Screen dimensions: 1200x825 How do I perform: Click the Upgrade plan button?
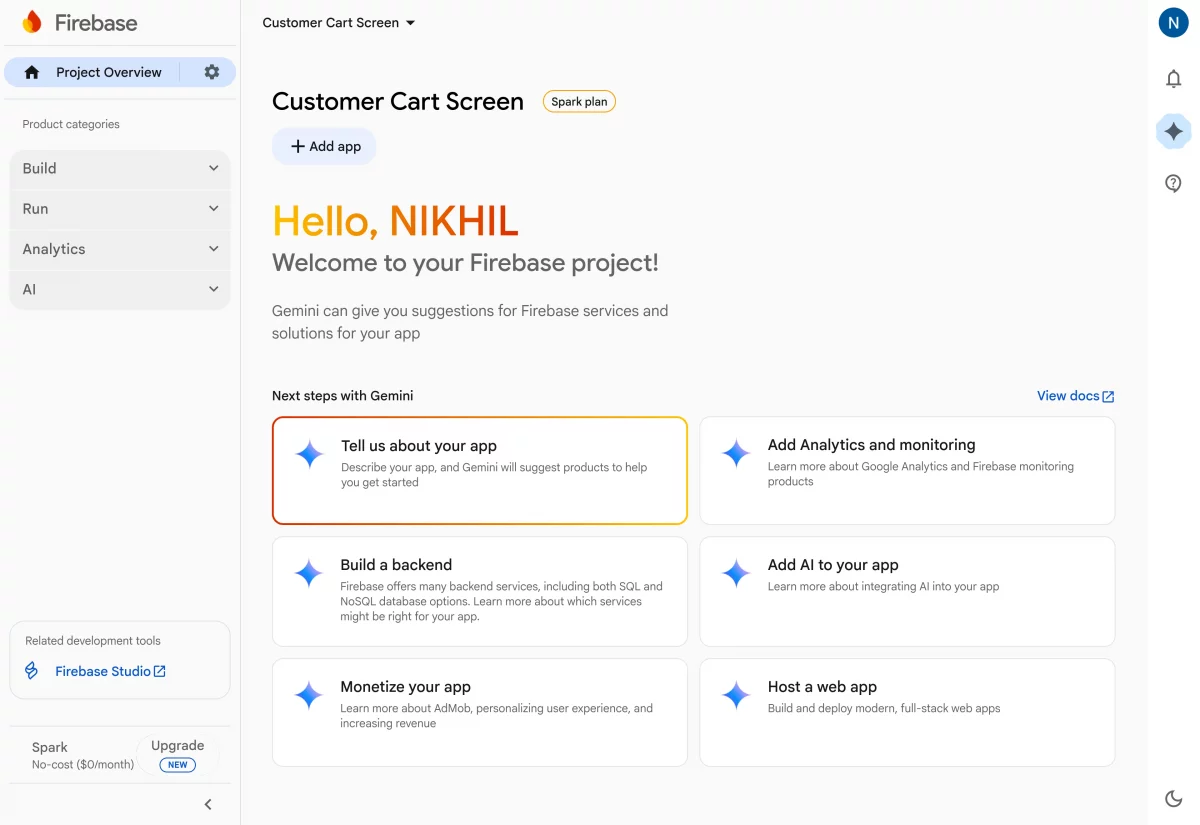pos(177,754)
